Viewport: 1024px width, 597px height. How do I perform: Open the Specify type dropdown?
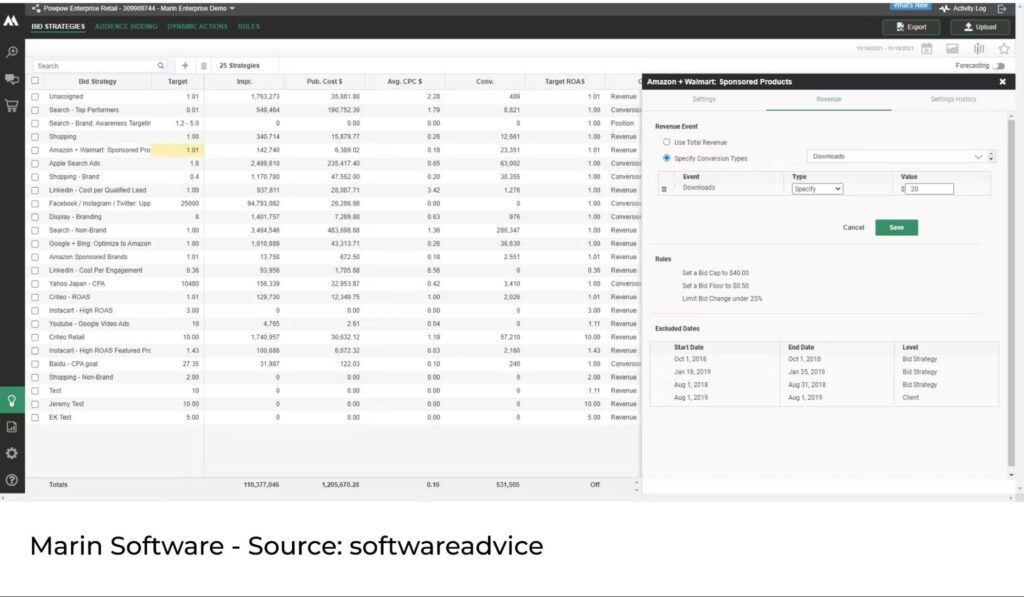pos(817,189)
